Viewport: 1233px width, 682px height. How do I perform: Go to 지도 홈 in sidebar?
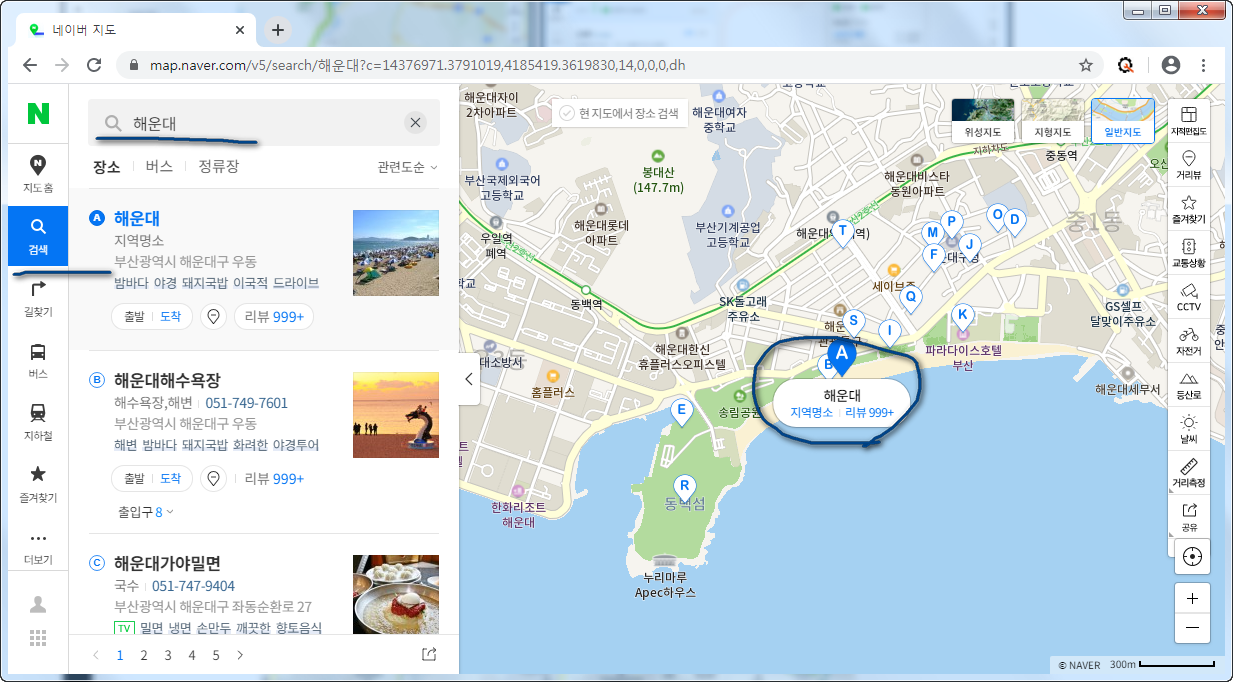coord(38,174)
